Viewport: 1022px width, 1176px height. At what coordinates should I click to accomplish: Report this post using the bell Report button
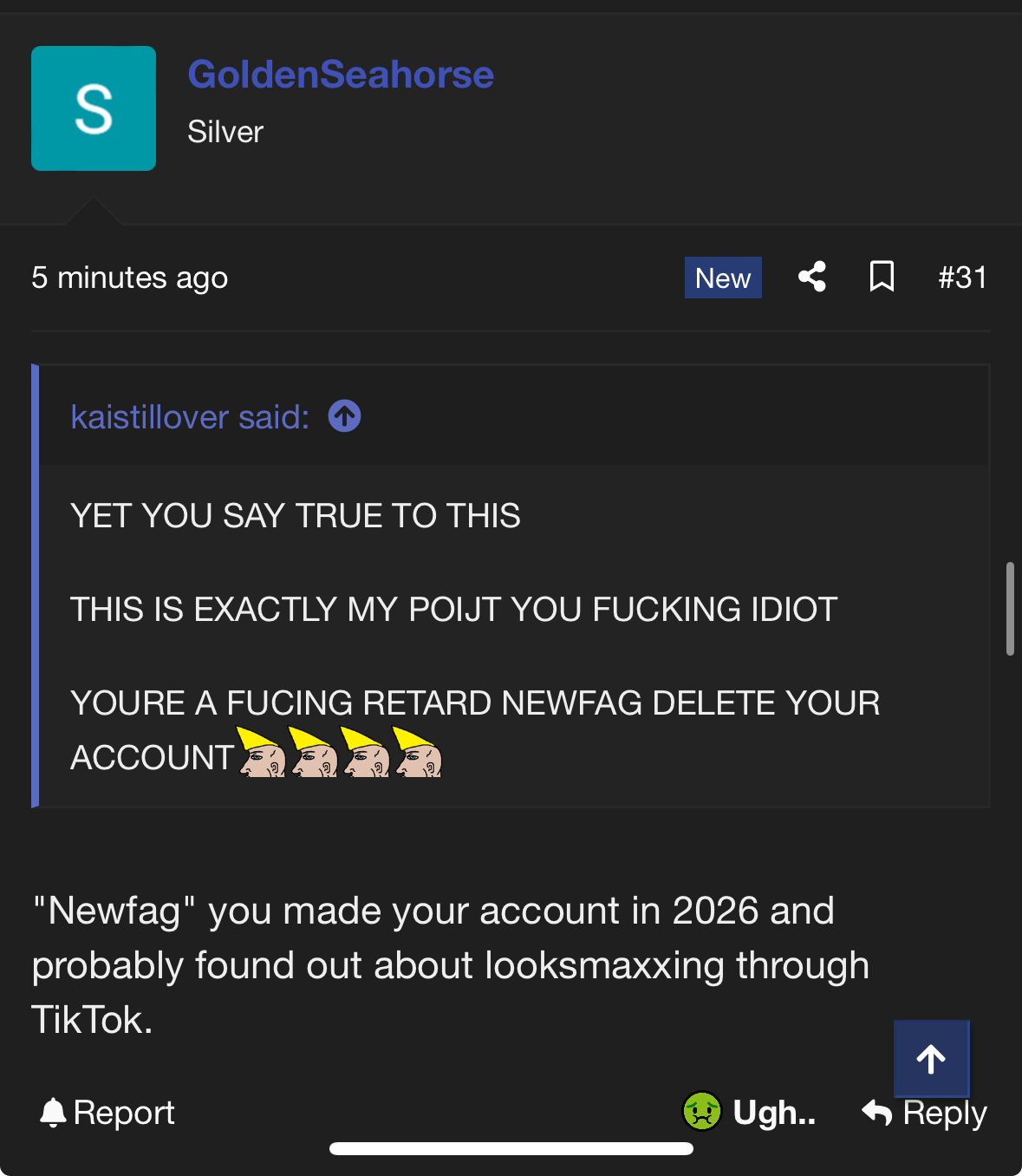pos(107,1113)
